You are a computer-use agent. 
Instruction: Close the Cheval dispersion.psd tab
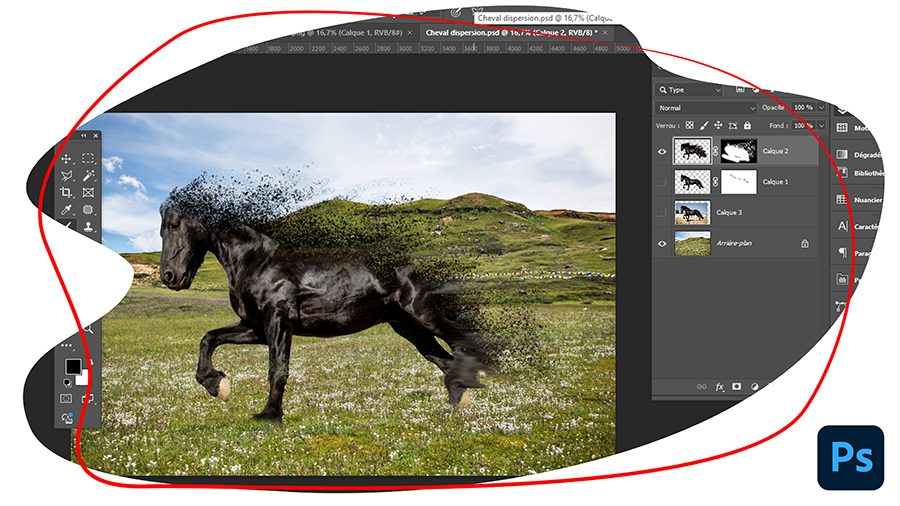click(x=605, y=32)
